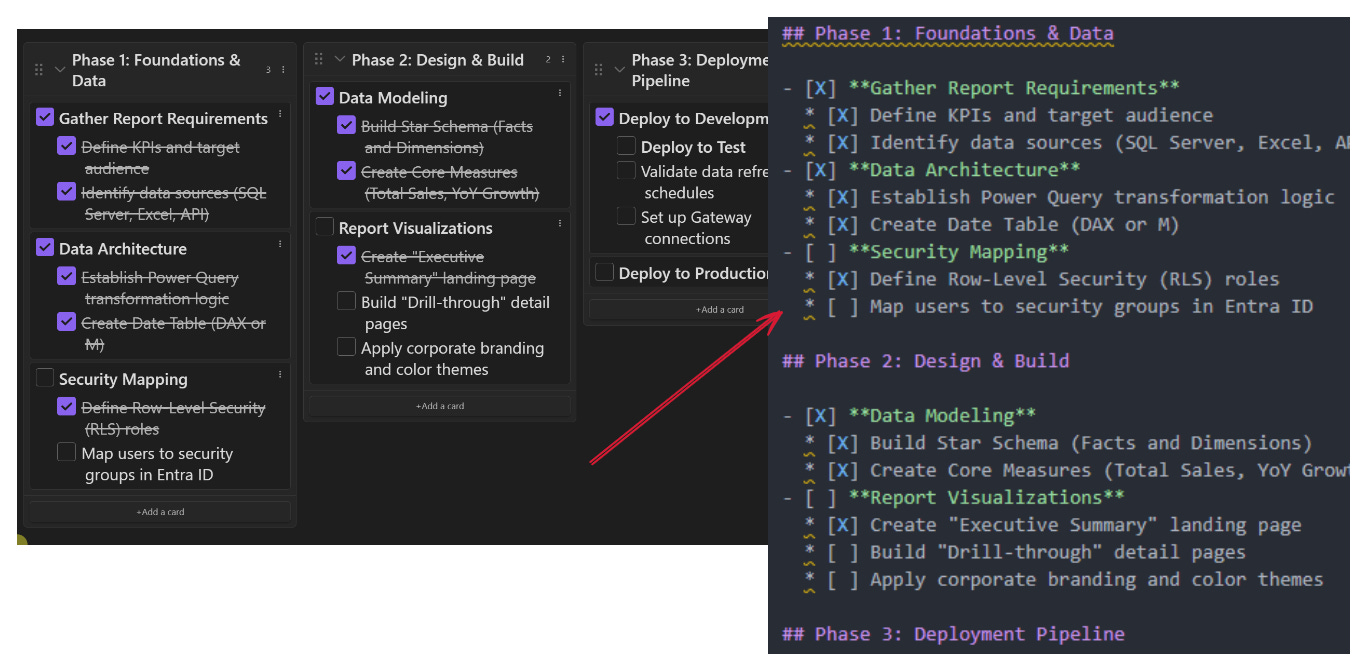Viewport: 1353px width, 658px height.
Task: Open Data Architecture card options menu
Action: click(280, 245)
